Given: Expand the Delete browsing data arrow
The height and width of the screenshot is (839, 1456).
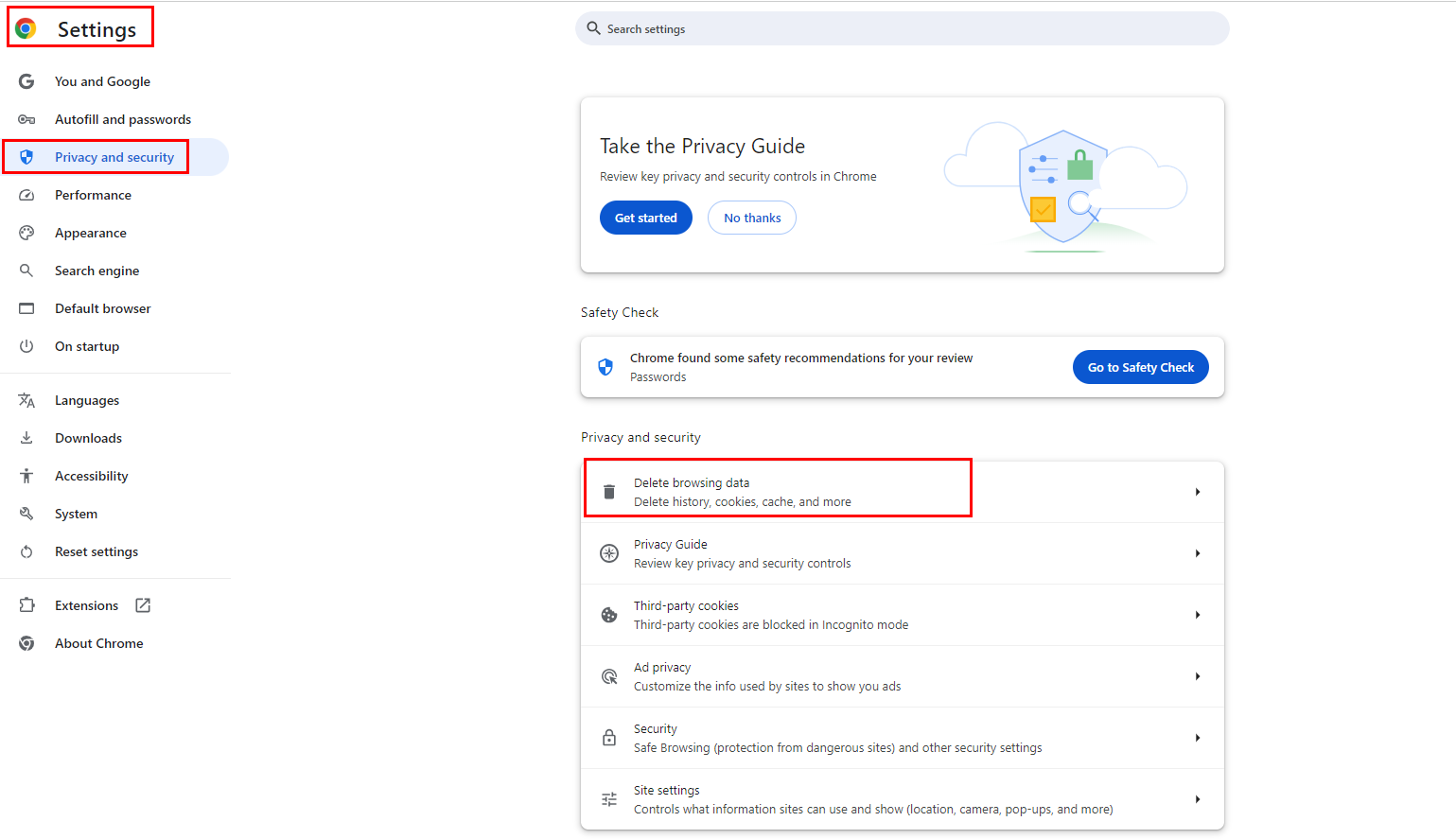Looking at the screenshot, I should pos(1197,492).
